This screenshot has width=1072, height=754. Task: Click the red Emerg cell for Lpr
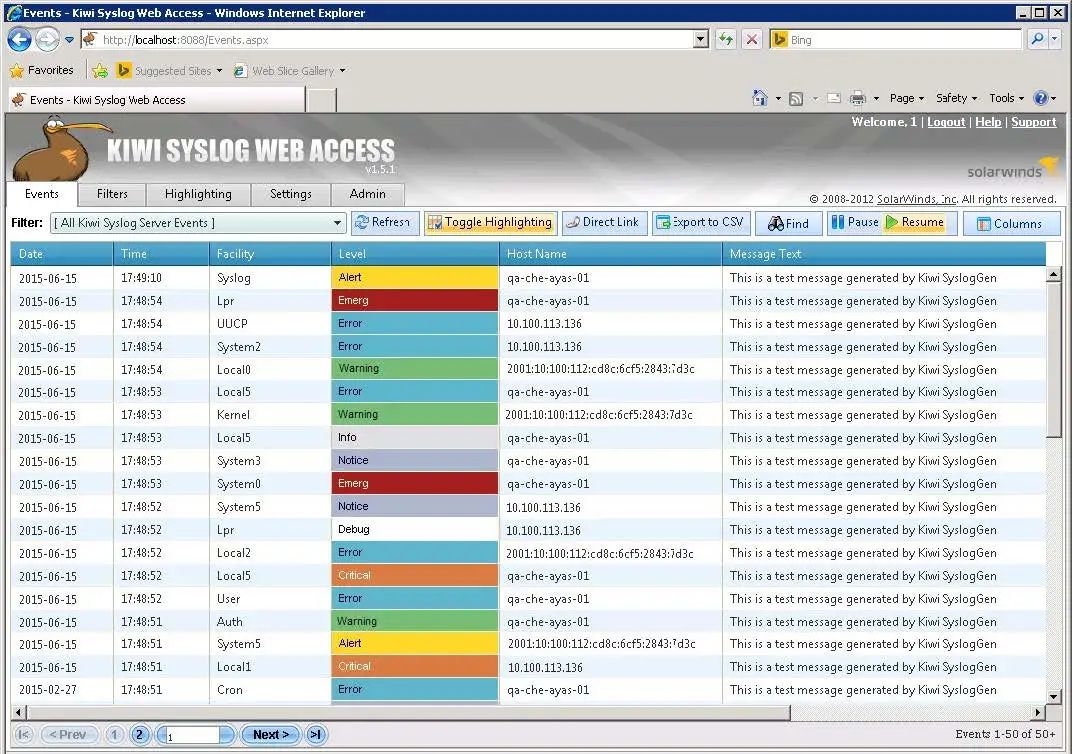tap(415, 300)
